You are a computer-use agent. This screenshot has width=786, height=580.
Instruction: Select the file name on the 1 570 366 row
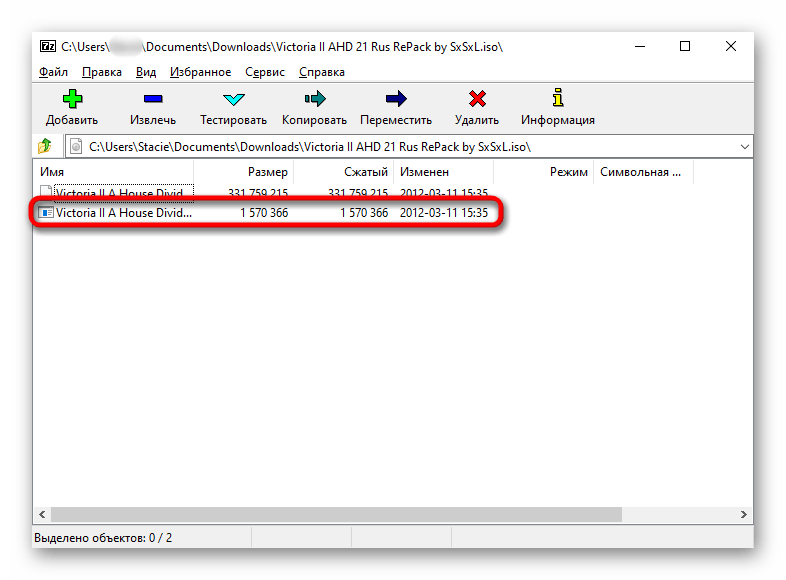click(x=124, y=213)
